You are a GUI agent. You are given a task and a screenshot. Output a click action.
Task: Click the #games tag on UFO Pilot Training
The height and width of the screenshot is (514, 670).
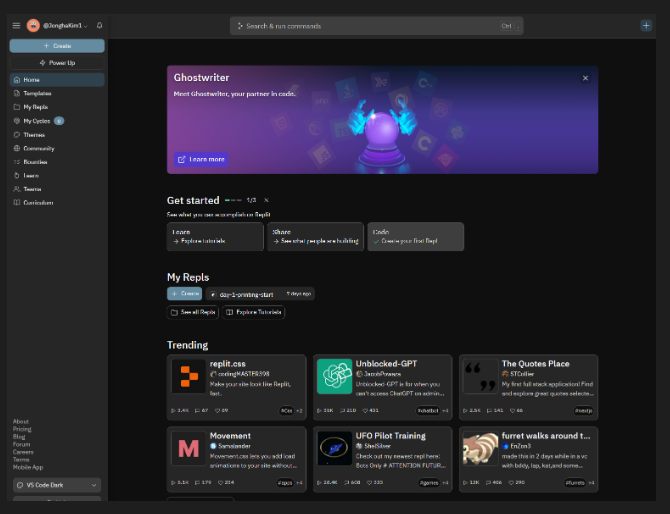point(429,482)
